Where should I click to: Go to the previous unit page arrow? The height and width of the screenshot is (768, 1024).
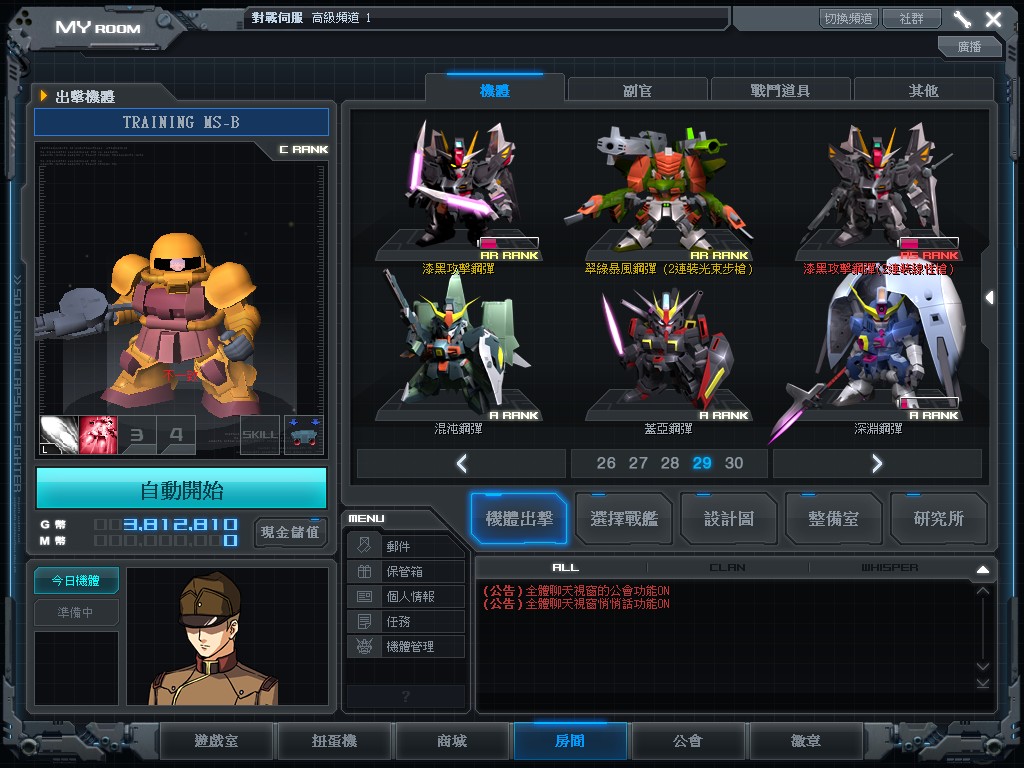(x=461, y=464)
